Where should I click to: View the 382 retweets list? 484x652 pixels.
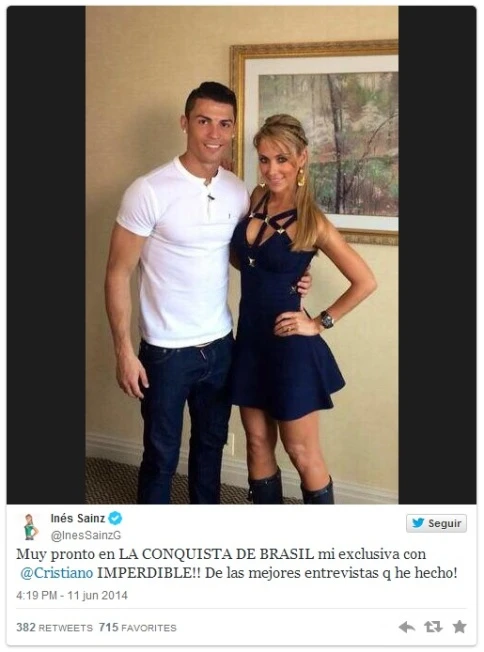tap(54, 627)
